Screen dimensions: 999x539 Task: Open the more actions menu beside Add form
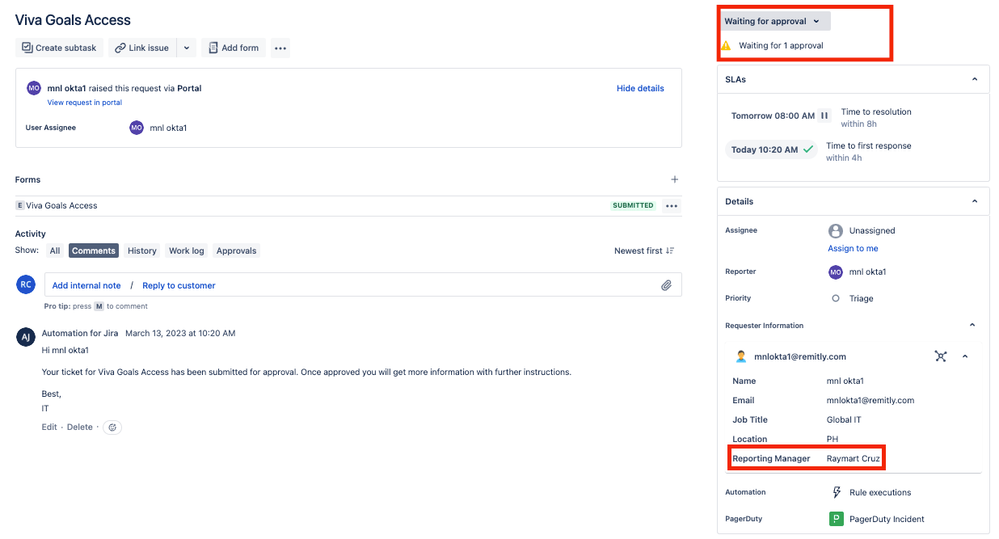[280, 48]
